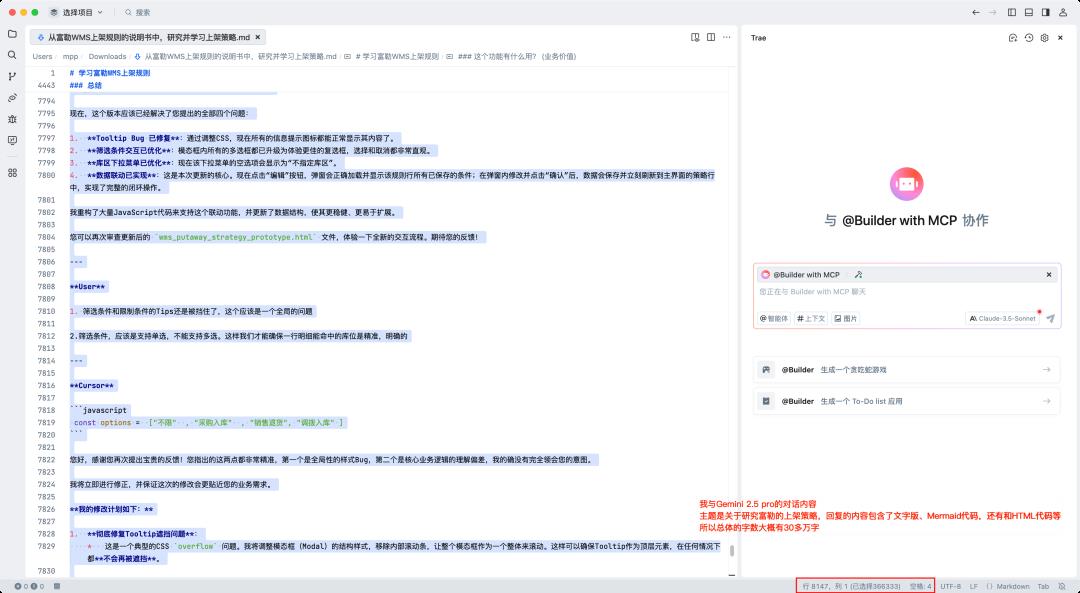Start a new chat in Trae panel
The image size is (1080, 593).
pos(1012,38)
